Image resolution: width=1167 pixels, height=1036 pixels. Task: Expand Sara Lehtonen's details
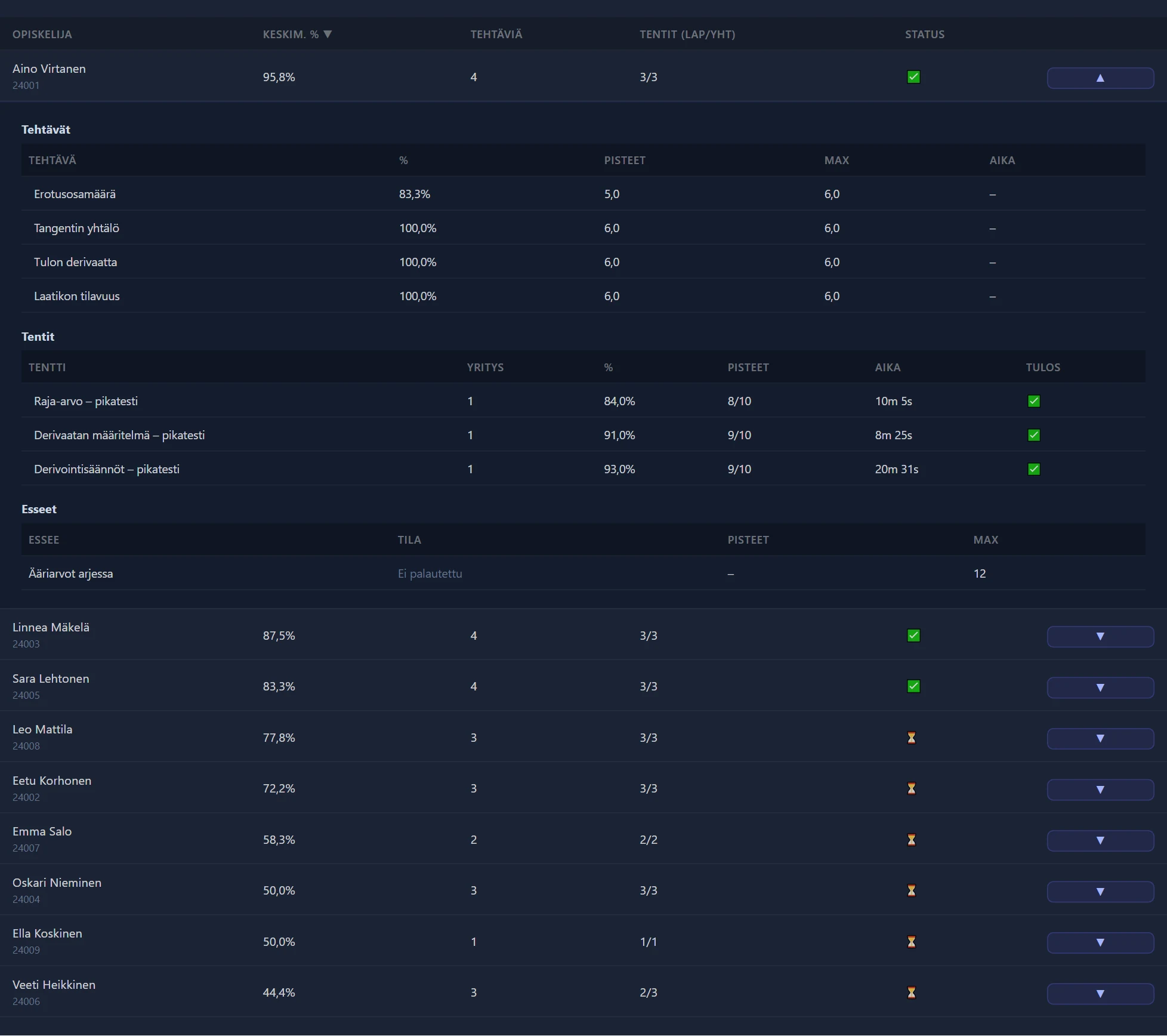pos(1100,687)
